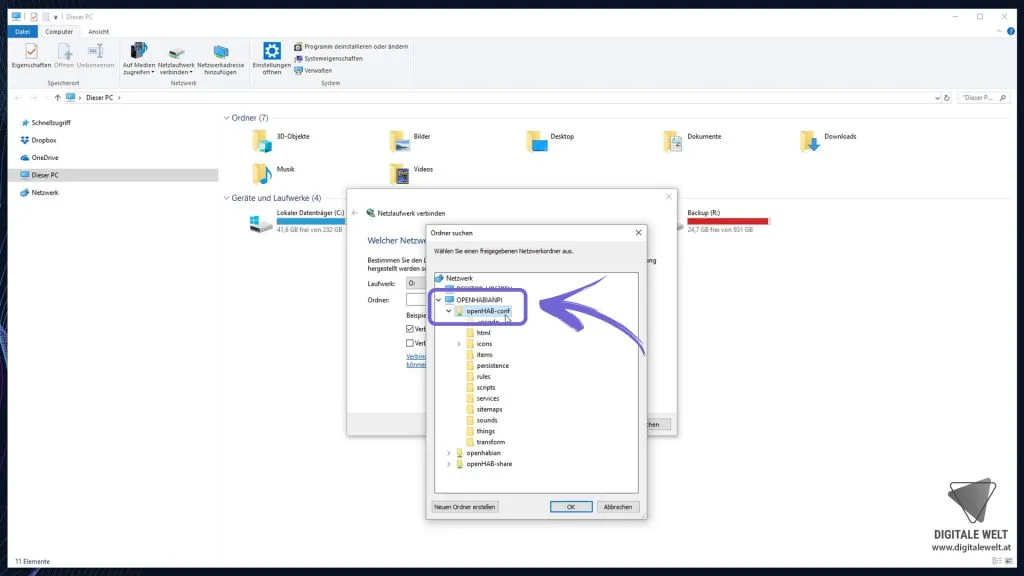The width and height of the screenshot is (1024, 576).
Task: Open Auf Medien zugreifen ribbon button
Action: 138,58
